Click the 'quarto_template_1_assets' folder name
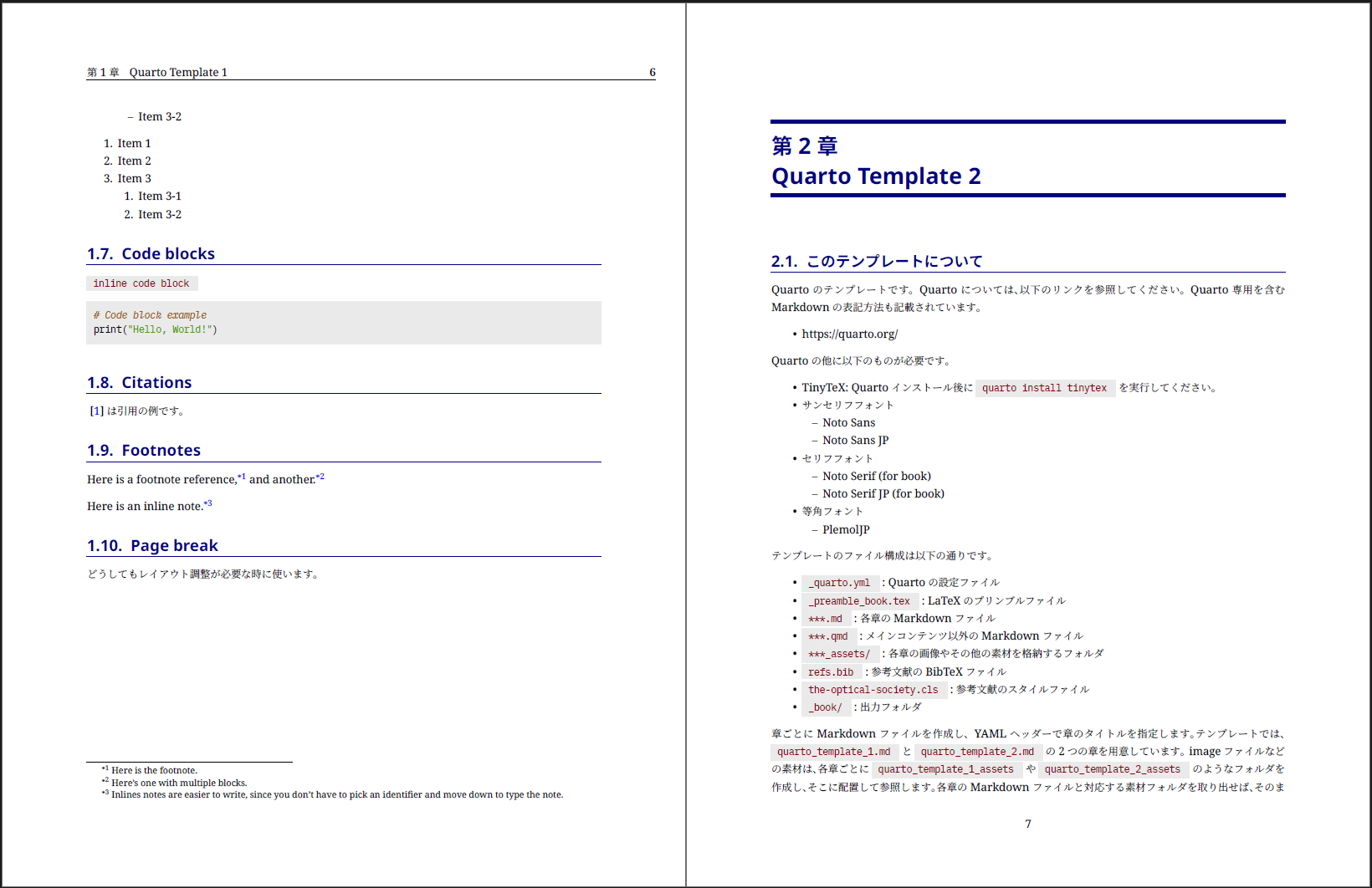This screenshot has width=1372, height=888. coord(945,769)
